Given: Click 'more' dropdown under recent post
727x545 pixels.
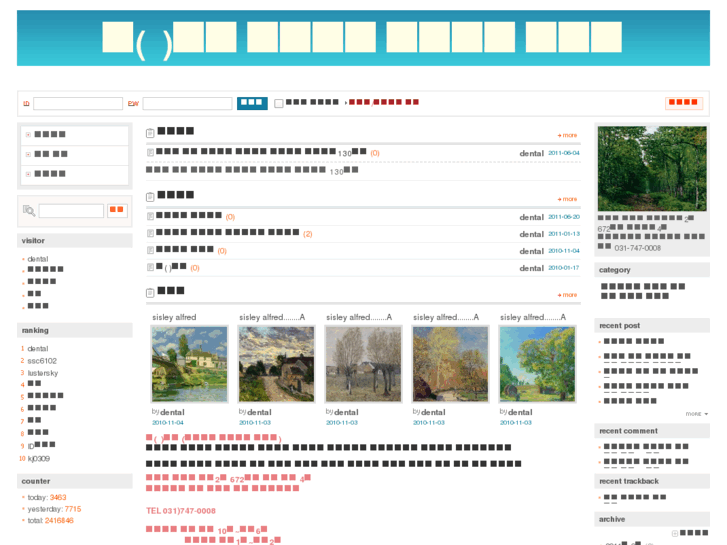Looking at the screenshot, I should [x=697, y=414].
